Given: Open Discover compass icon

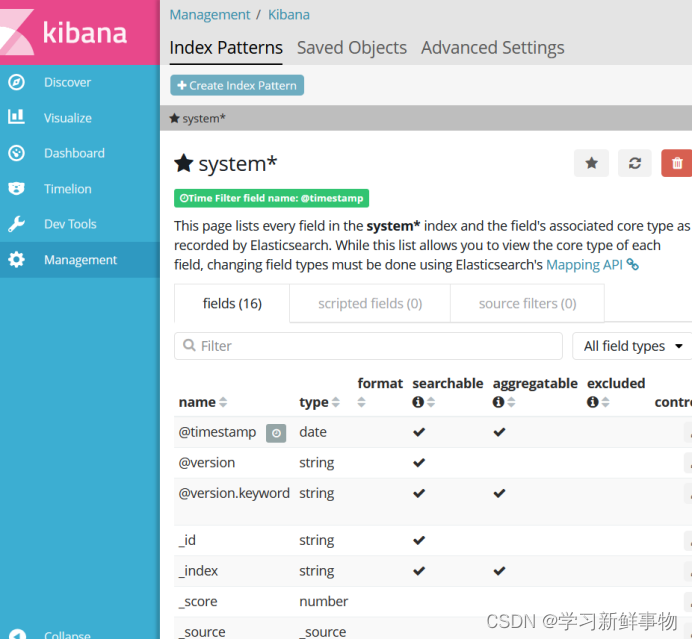Looking at the screenshot, I should click(x=16, y=82).
